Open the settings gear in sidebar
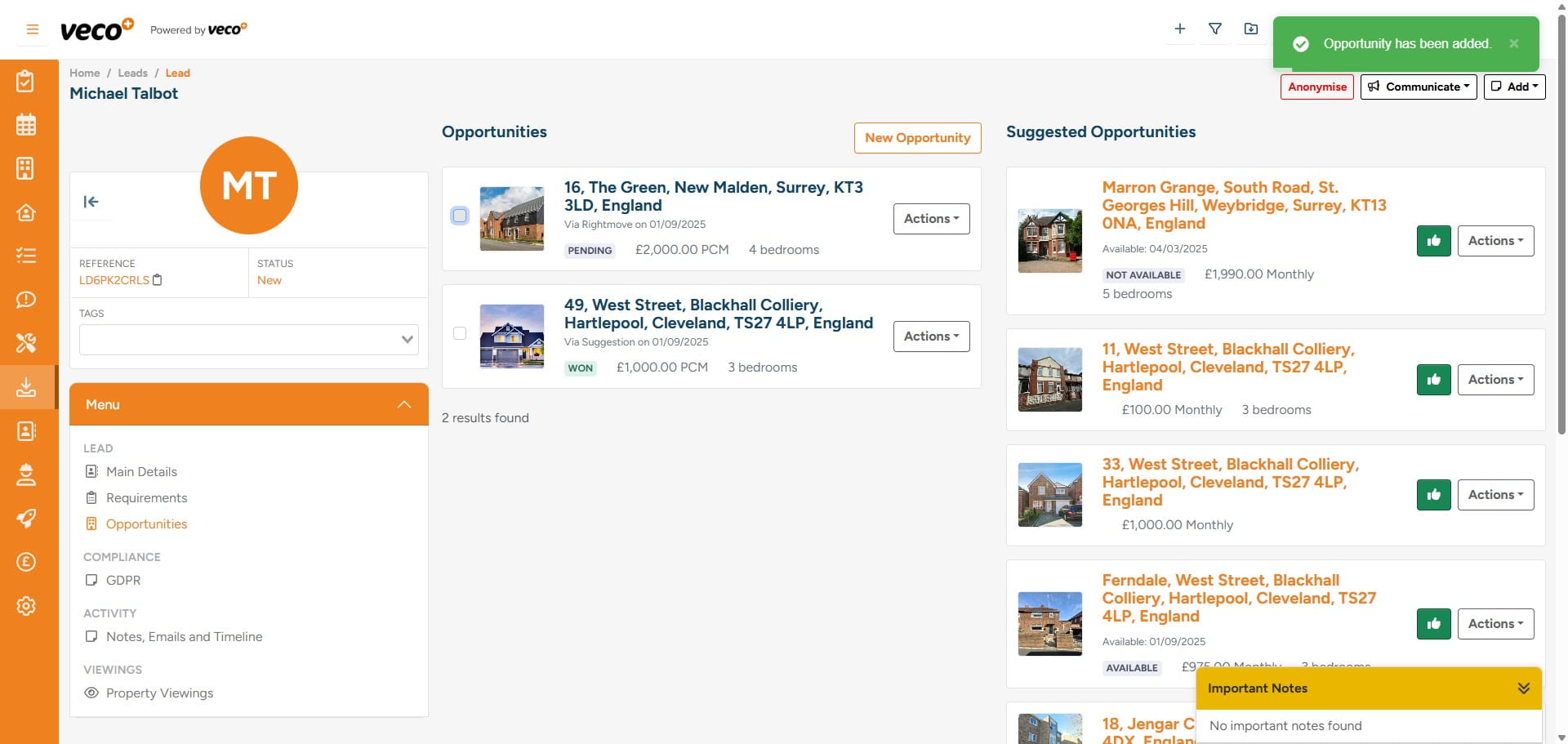1568x744 pixels. [26, 606]
